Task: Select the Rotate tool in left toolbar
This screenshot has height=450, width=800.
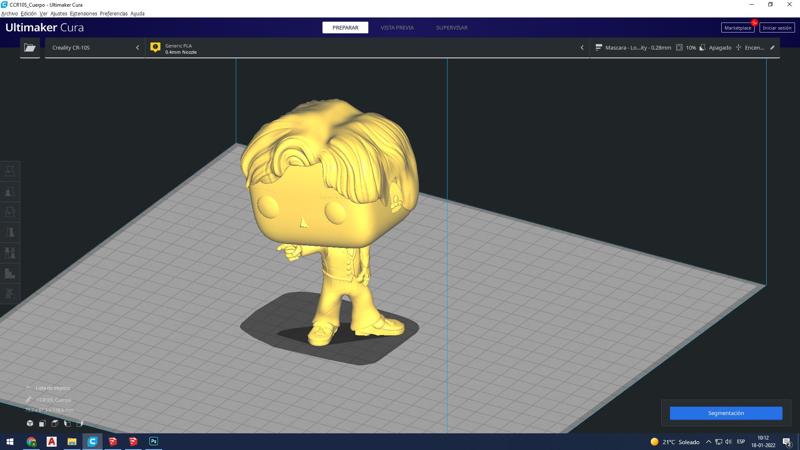Action: tap(10, 212)
